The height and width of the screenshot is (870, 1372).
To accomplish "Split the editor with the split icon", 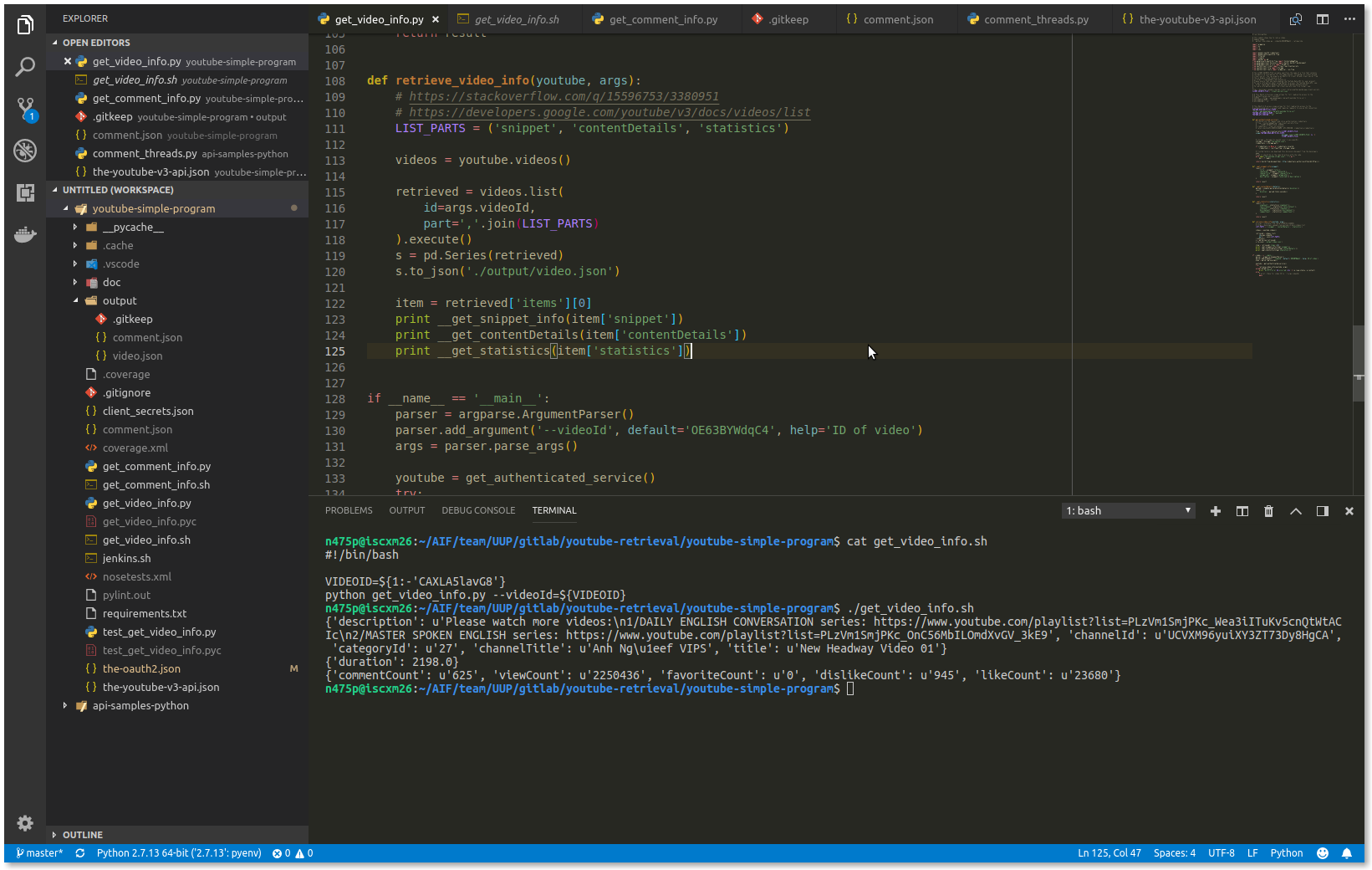I will (x=1323, y=19).
